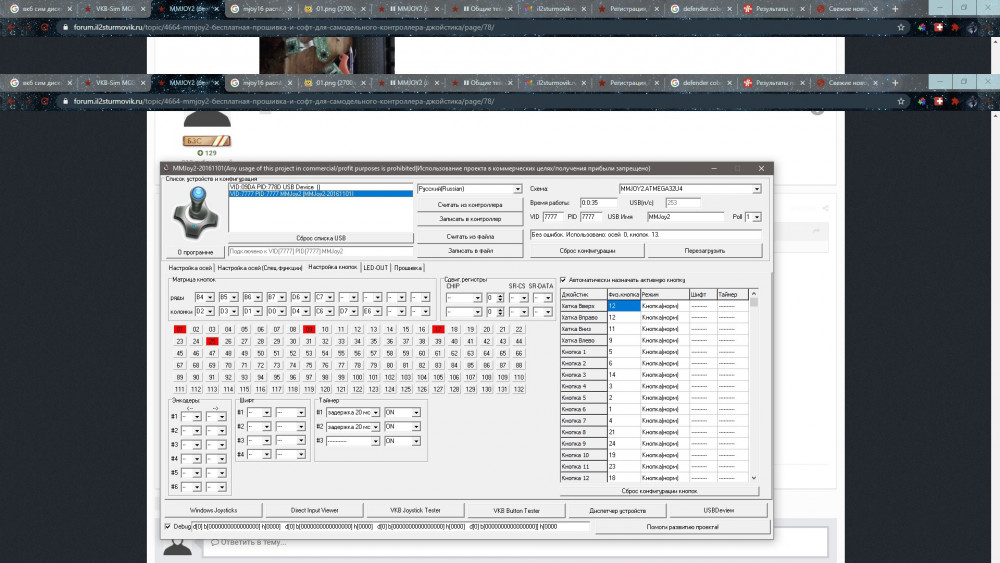Screen dimensions: 1000x563
Task: Open the Схема MMJOY2.ATMEGA32U4 dropdown
Action: pos(756,189)
